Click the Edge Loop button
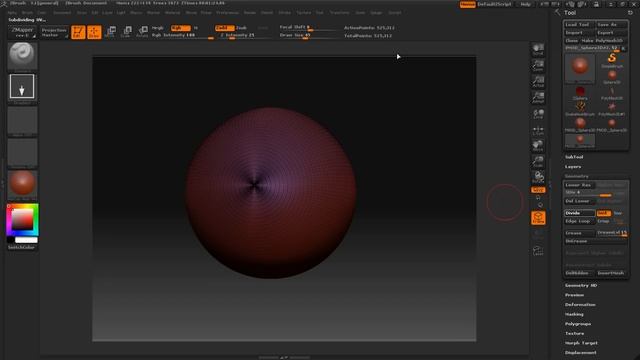This screenshot has width=640, height=360. click(x=579, y=221)
